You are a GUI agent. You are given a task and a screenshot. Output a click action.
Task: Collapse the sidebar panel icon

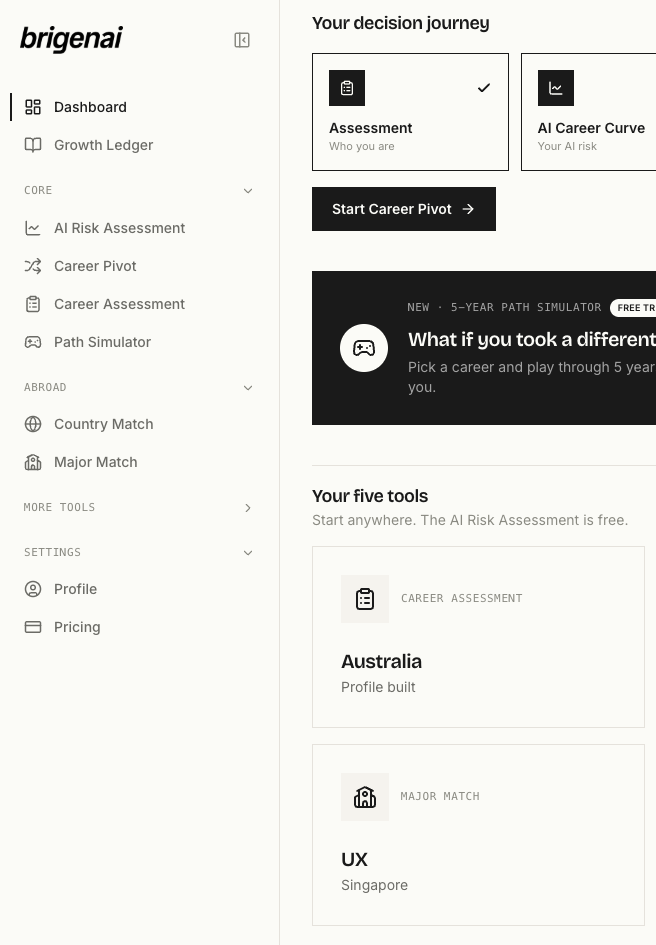pos(242,40)
